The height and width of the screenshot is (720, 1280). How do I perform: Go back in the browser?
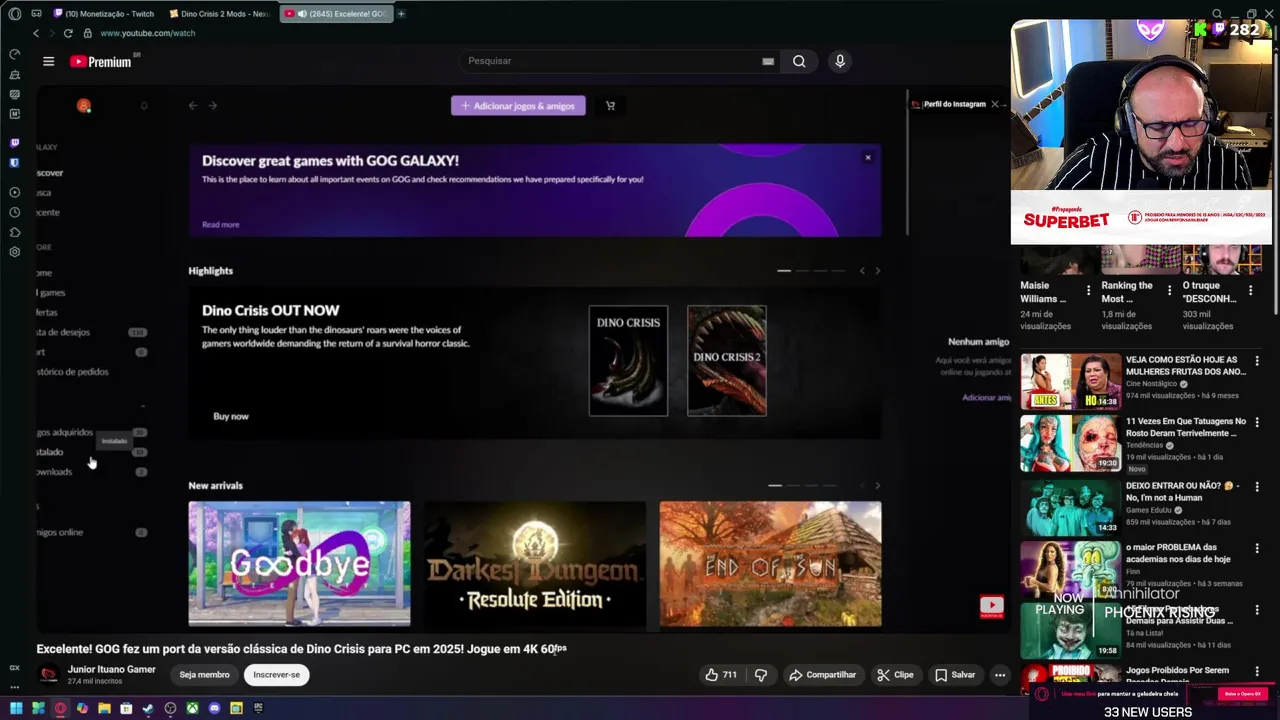pos(36,33)
